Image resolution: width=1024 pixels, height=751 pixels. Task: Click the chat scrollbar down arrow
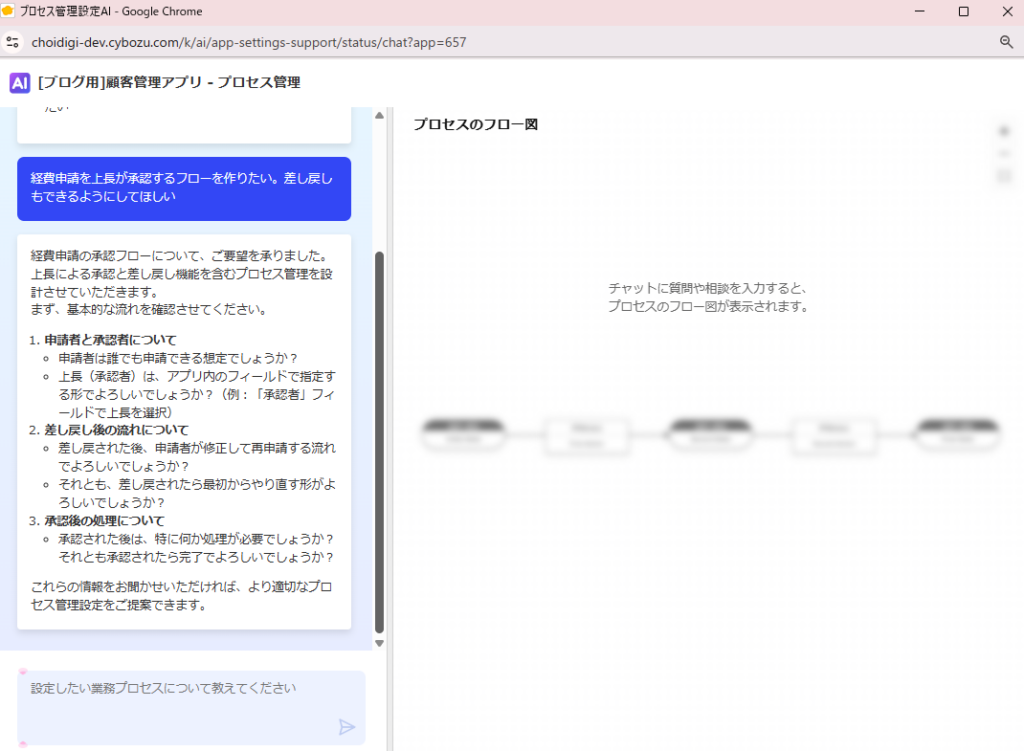(379, 642)
